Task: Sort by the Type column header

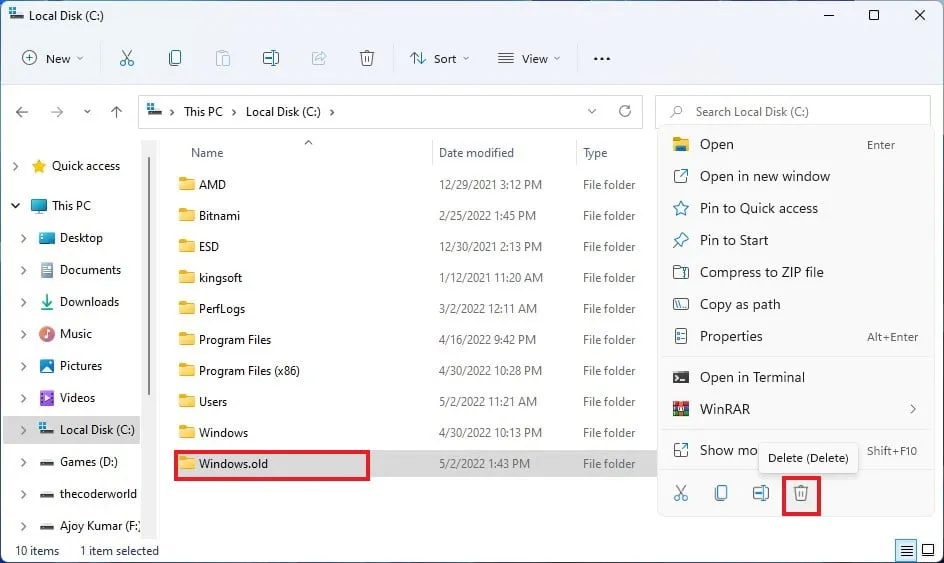Action: [595, 153]
